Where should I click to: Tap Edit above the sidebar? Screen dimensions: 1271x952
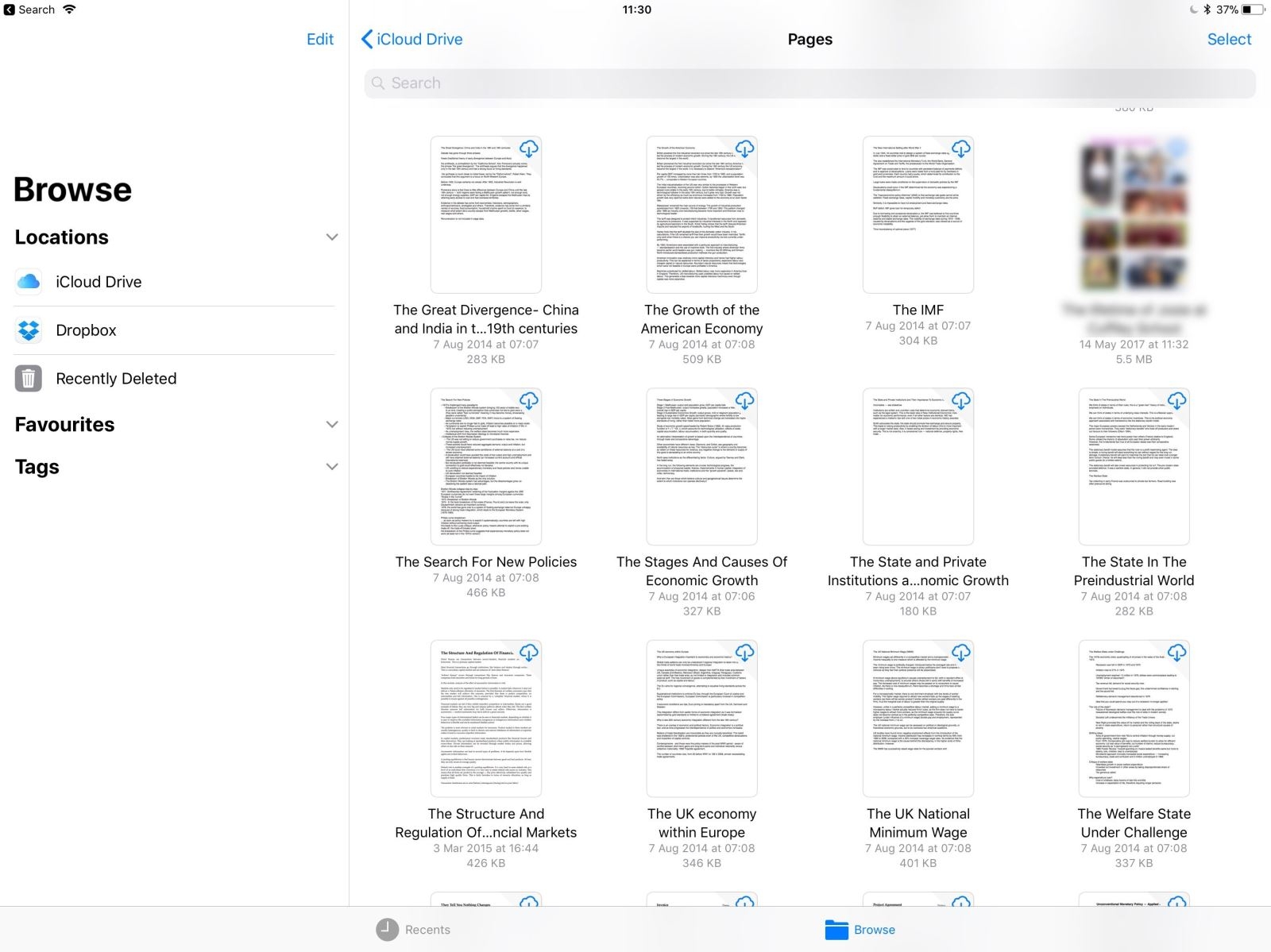(x=320, y=39)
